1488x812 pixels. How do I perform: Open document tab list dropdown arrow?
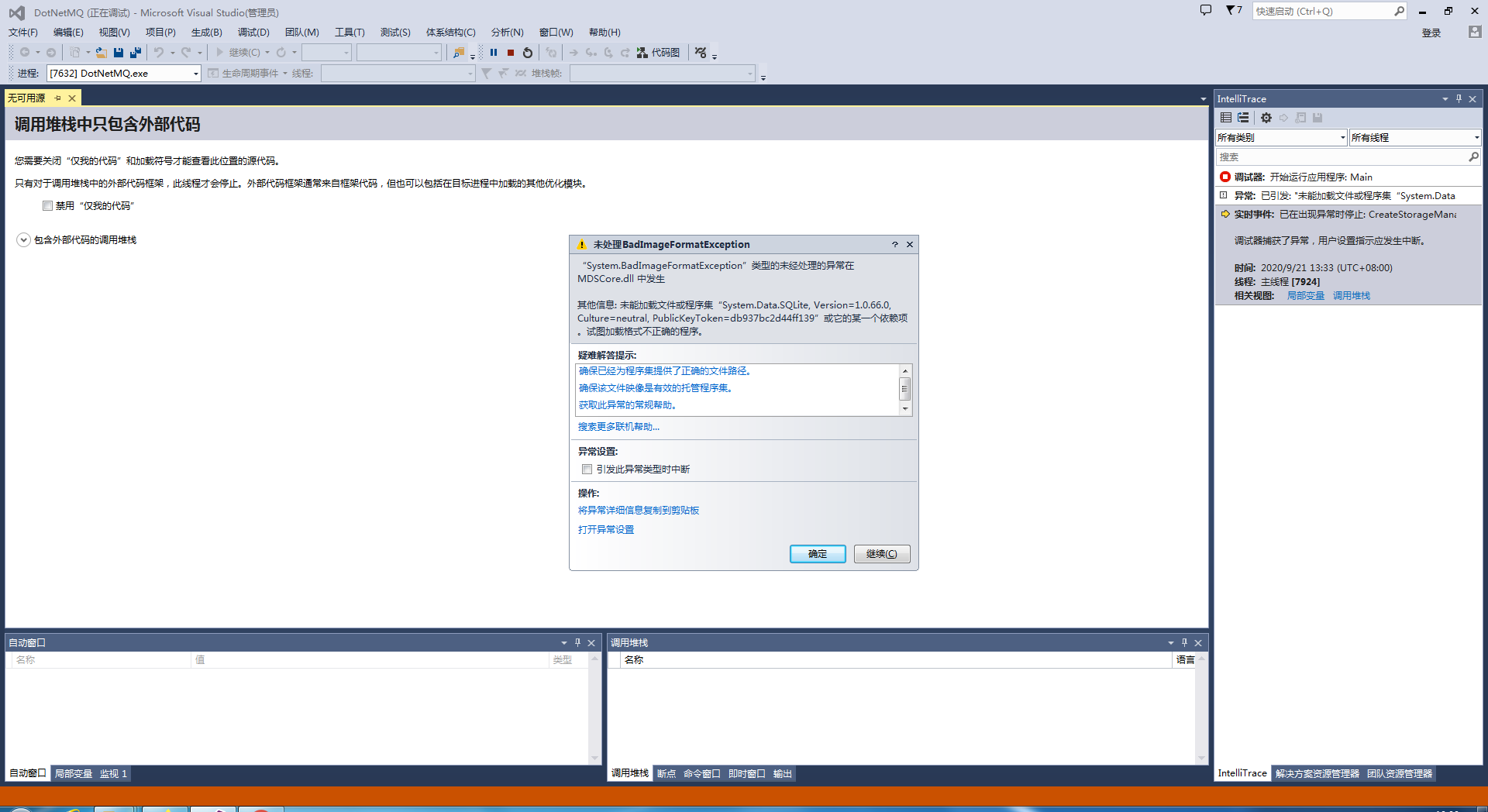[x=1203, y=99]
